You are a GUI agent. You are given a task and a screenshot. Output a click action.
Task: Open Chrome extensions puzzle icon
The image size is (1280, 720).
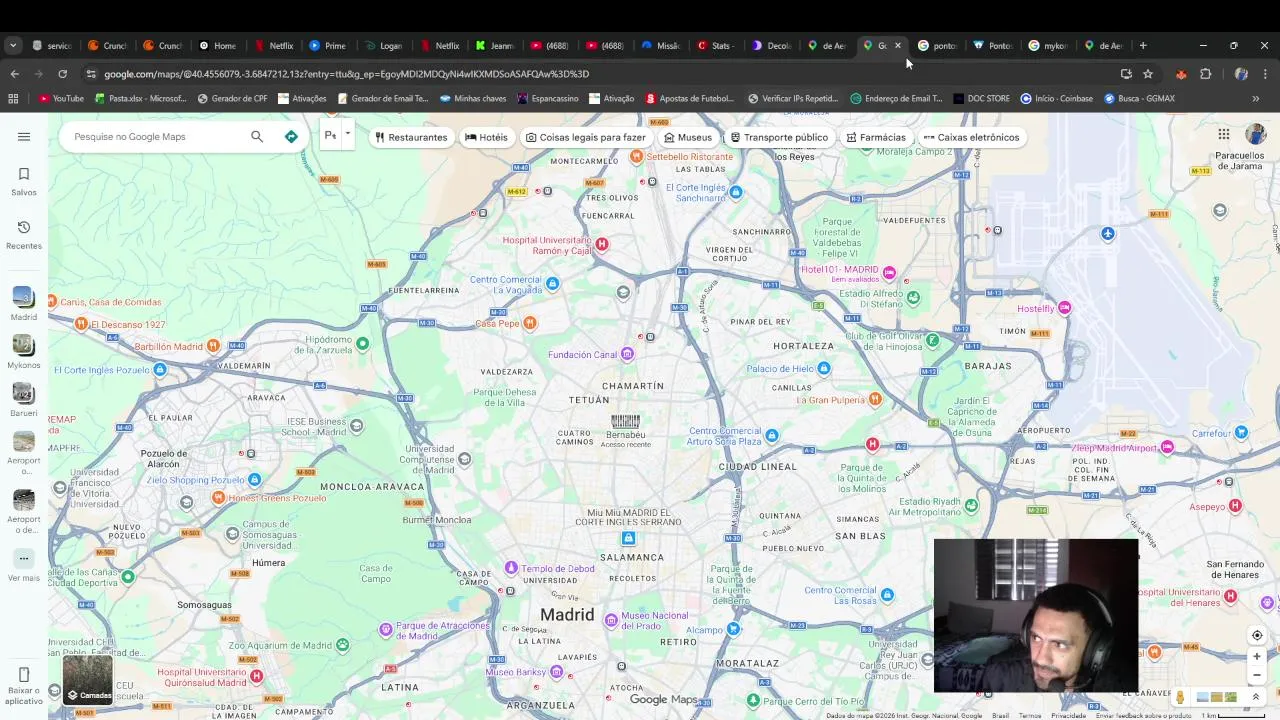pos(1206,74)
